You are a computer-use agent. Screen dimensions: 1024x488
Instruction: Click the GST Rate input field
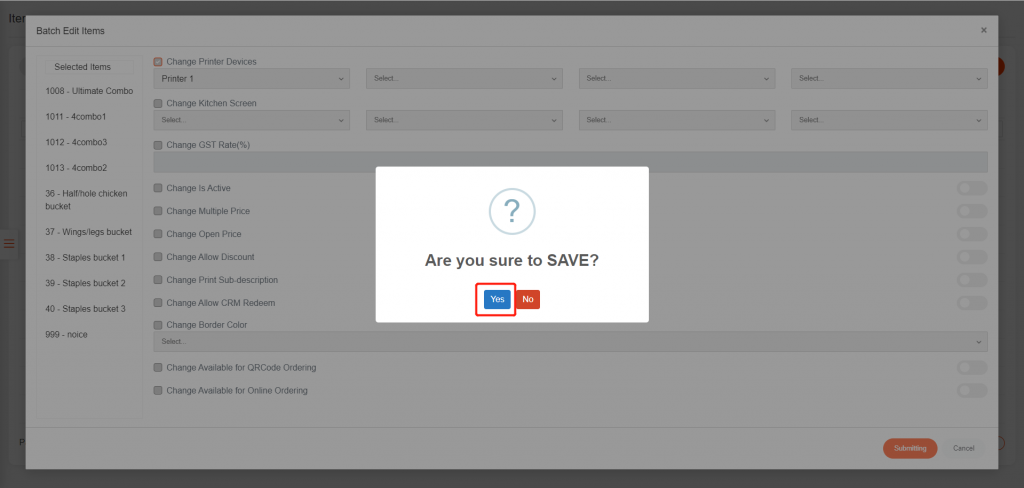[570, 162]
